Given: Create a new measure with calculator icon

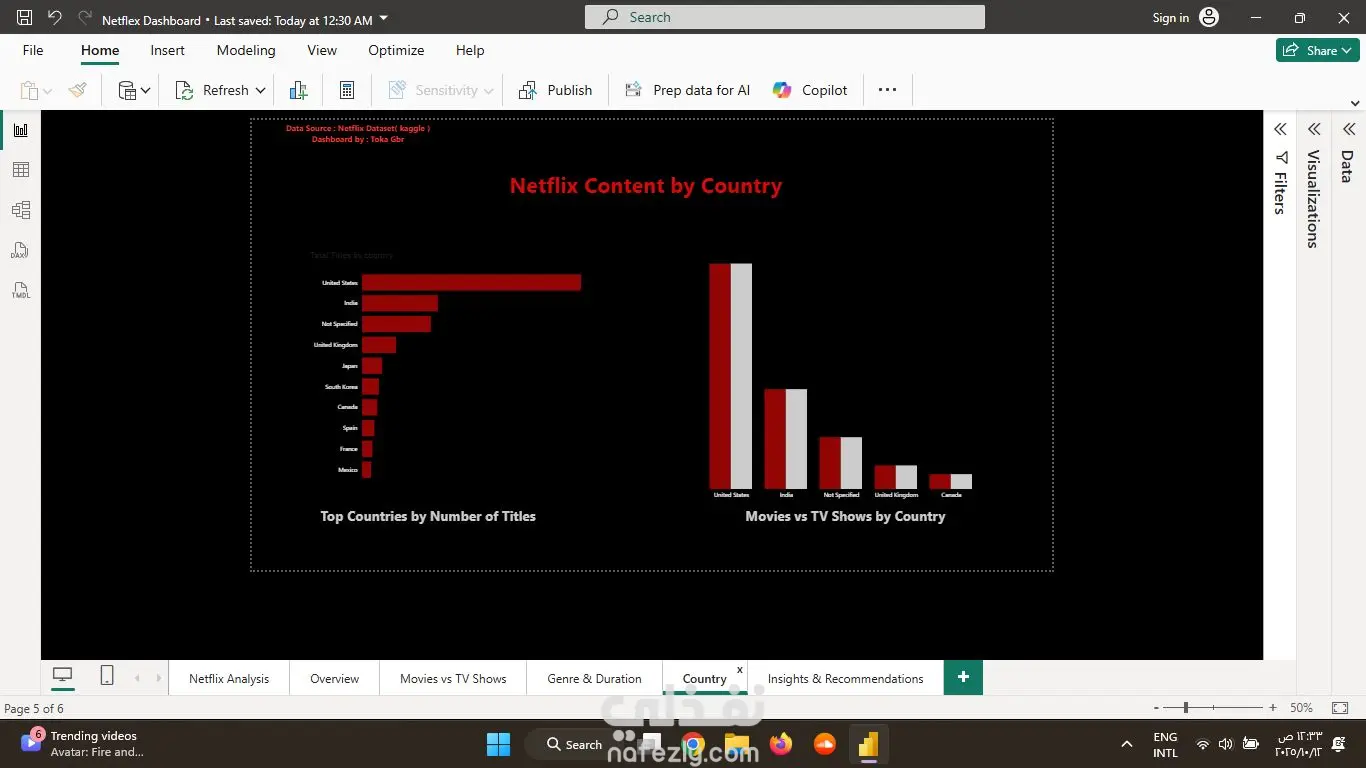Looking at the screenshot, I should (x=347, y=90).
